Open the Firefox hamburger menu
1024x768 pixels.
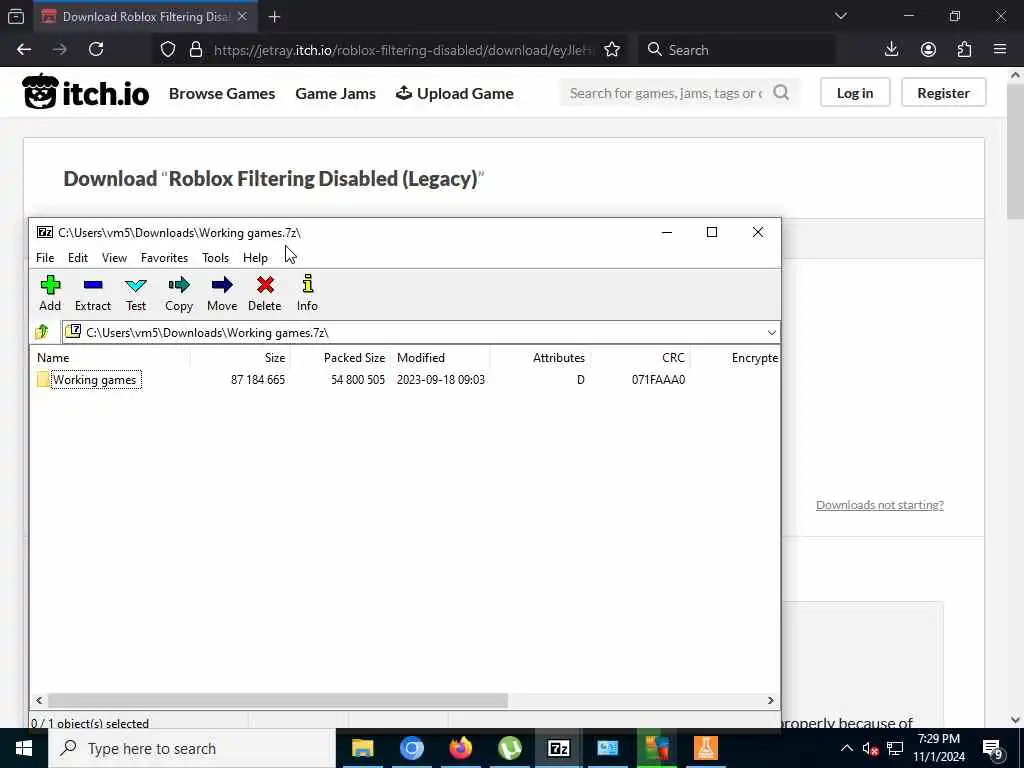click(x=1000, y=50)
